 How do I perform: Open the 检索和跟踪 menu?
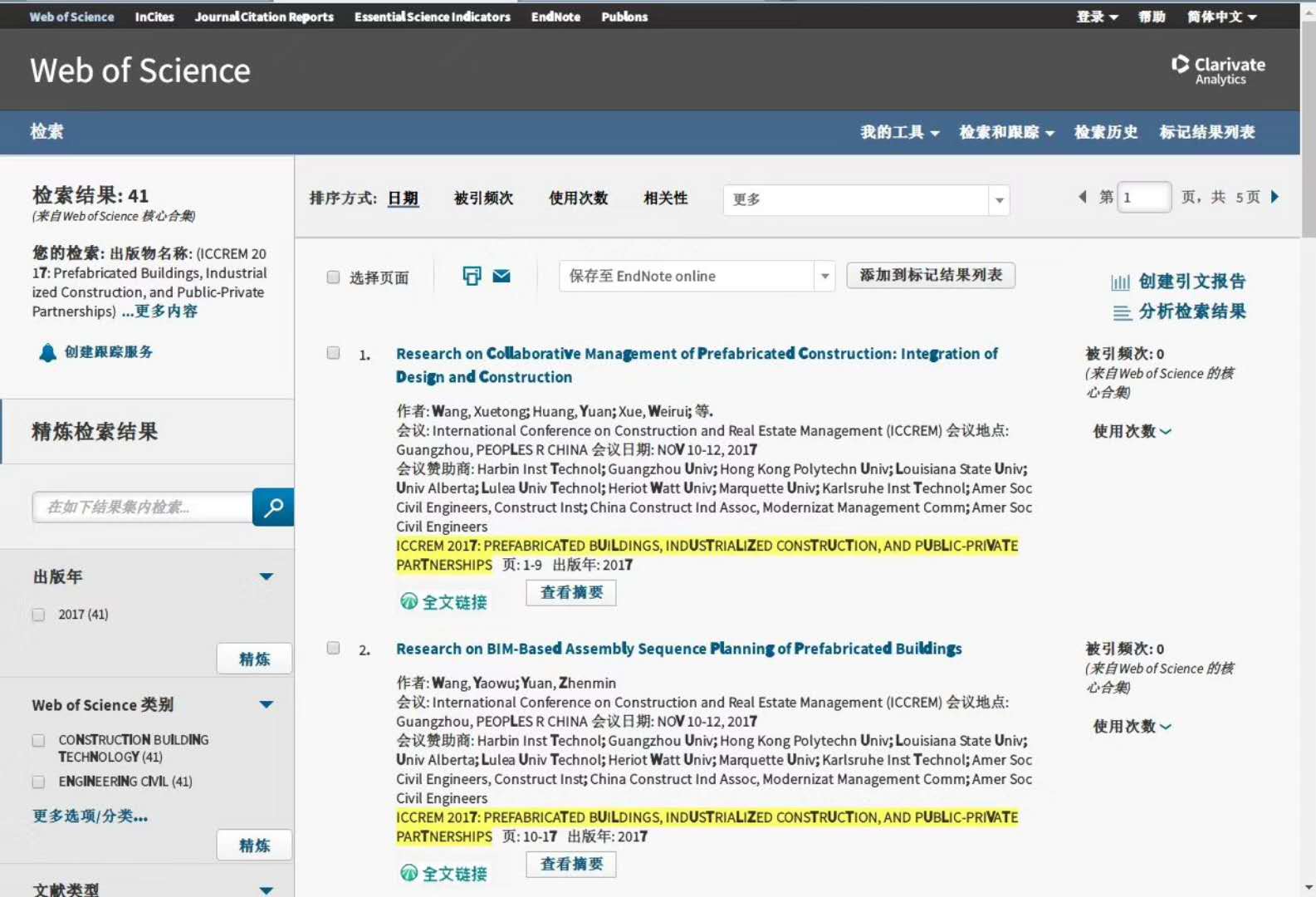pyautogui.click(x=1006, y=132)
